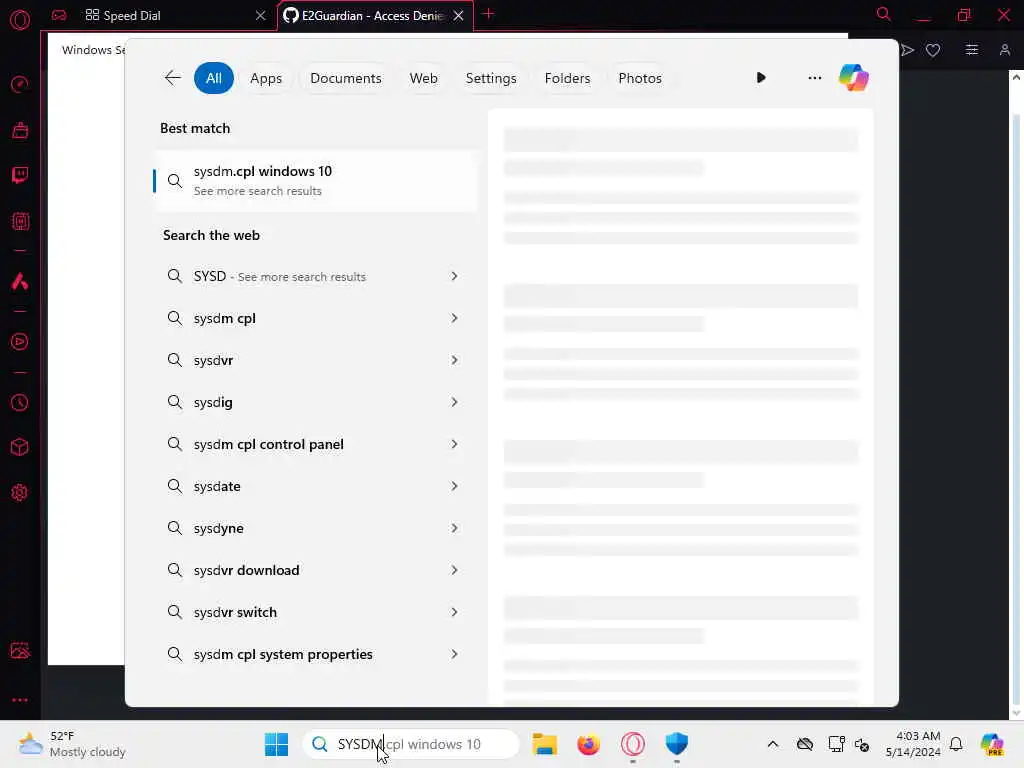Viewport: 1024px width, 768px height.
Task: Open Opera GX from taskbar
Action: [633, 744]
